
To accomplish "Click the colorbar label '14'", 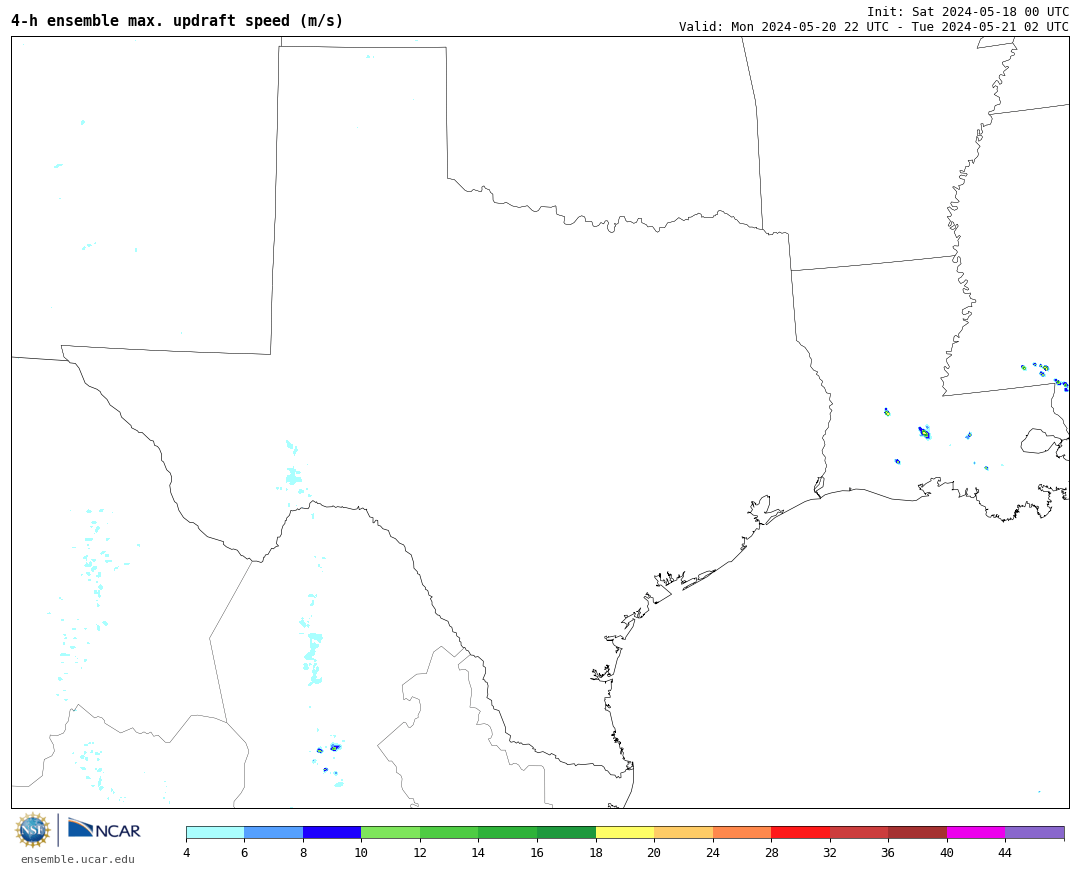I will point(478,852).
